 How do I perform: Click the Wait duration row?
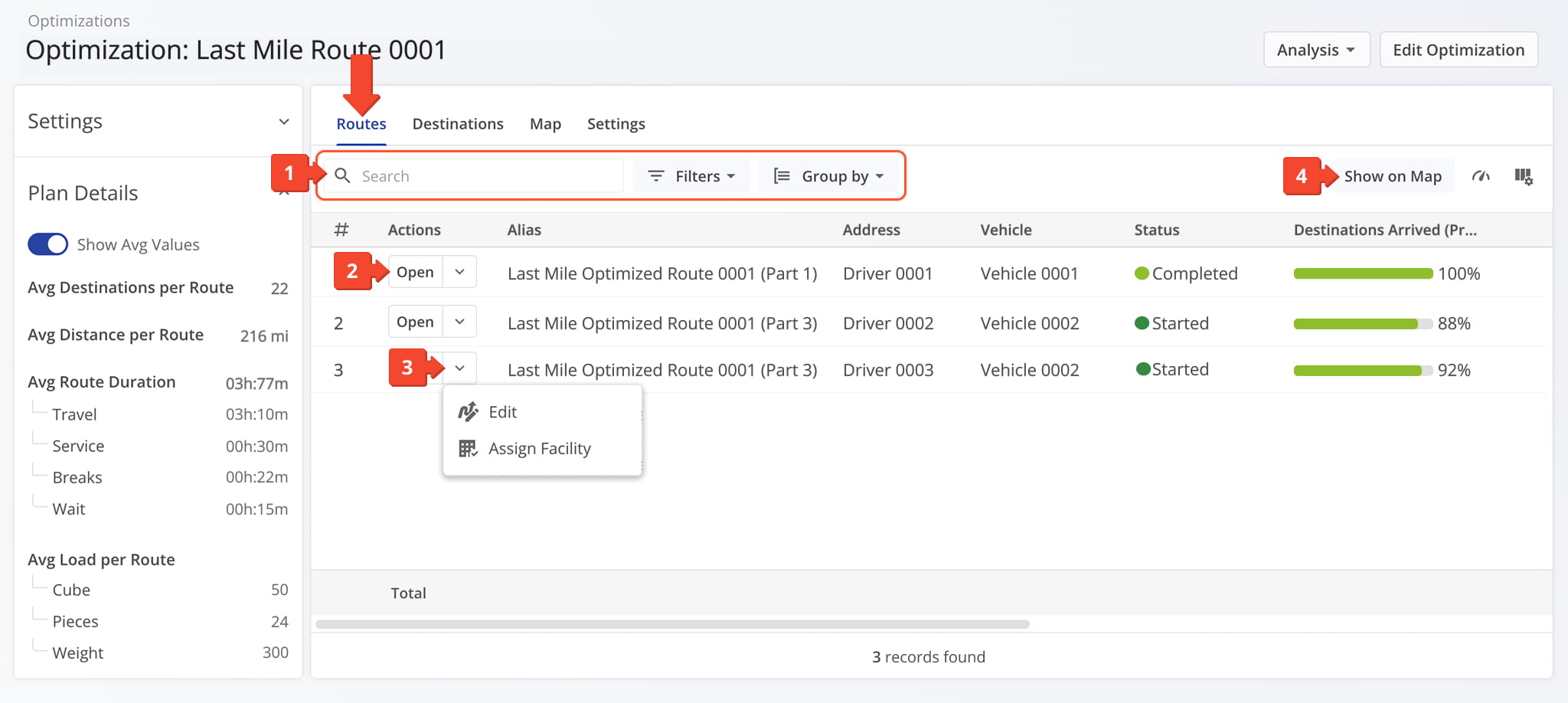click(x=158, y=508)
